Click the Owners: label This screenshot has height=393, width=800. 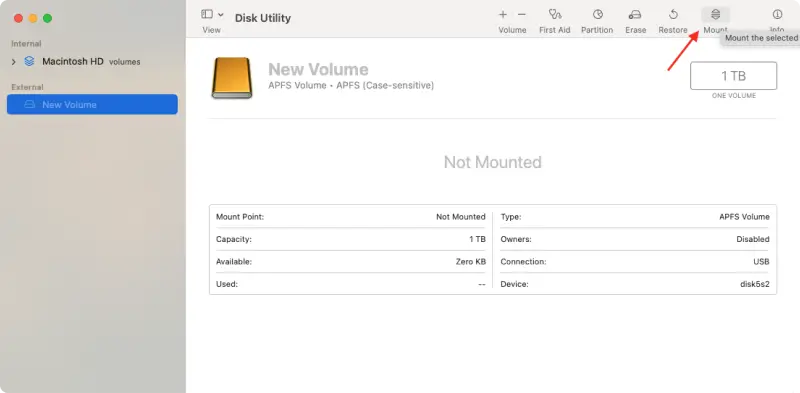tap(516, 239)
